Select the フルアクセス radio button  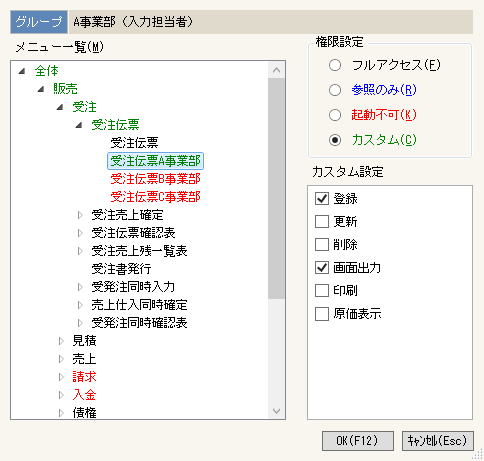(x=335, y=65)
